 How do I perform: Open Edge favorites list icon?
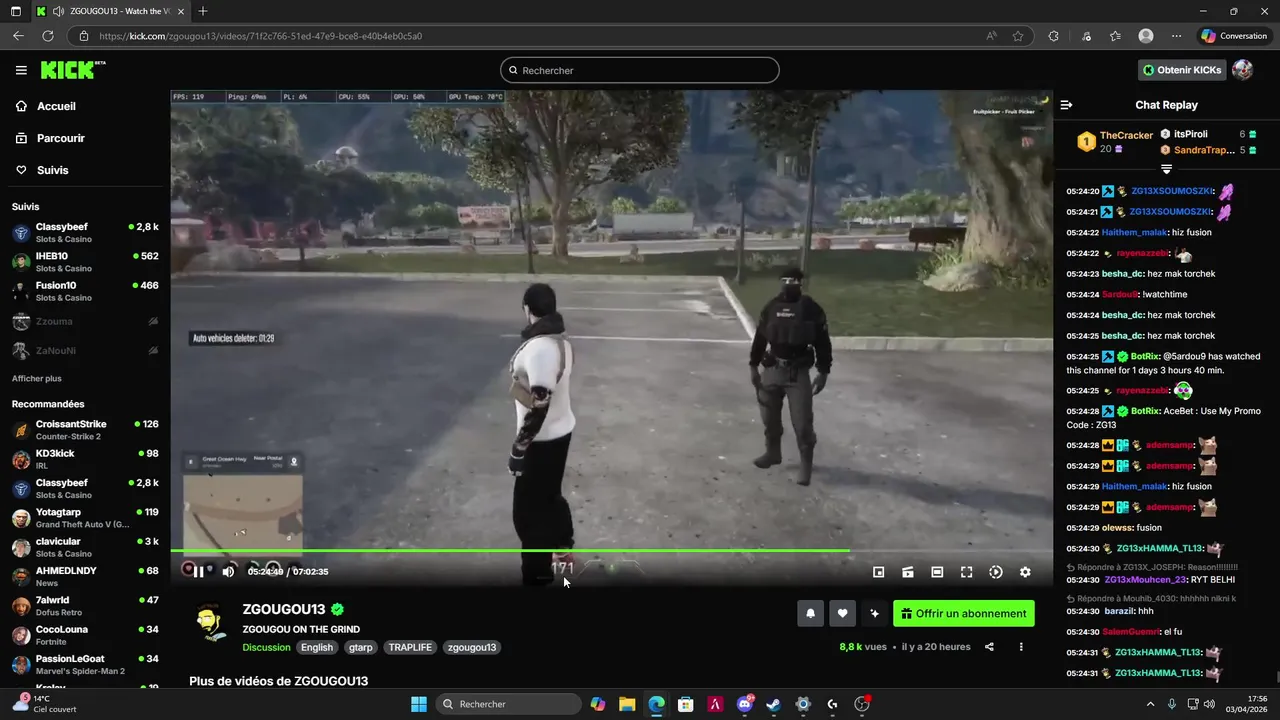(1115, 36)
